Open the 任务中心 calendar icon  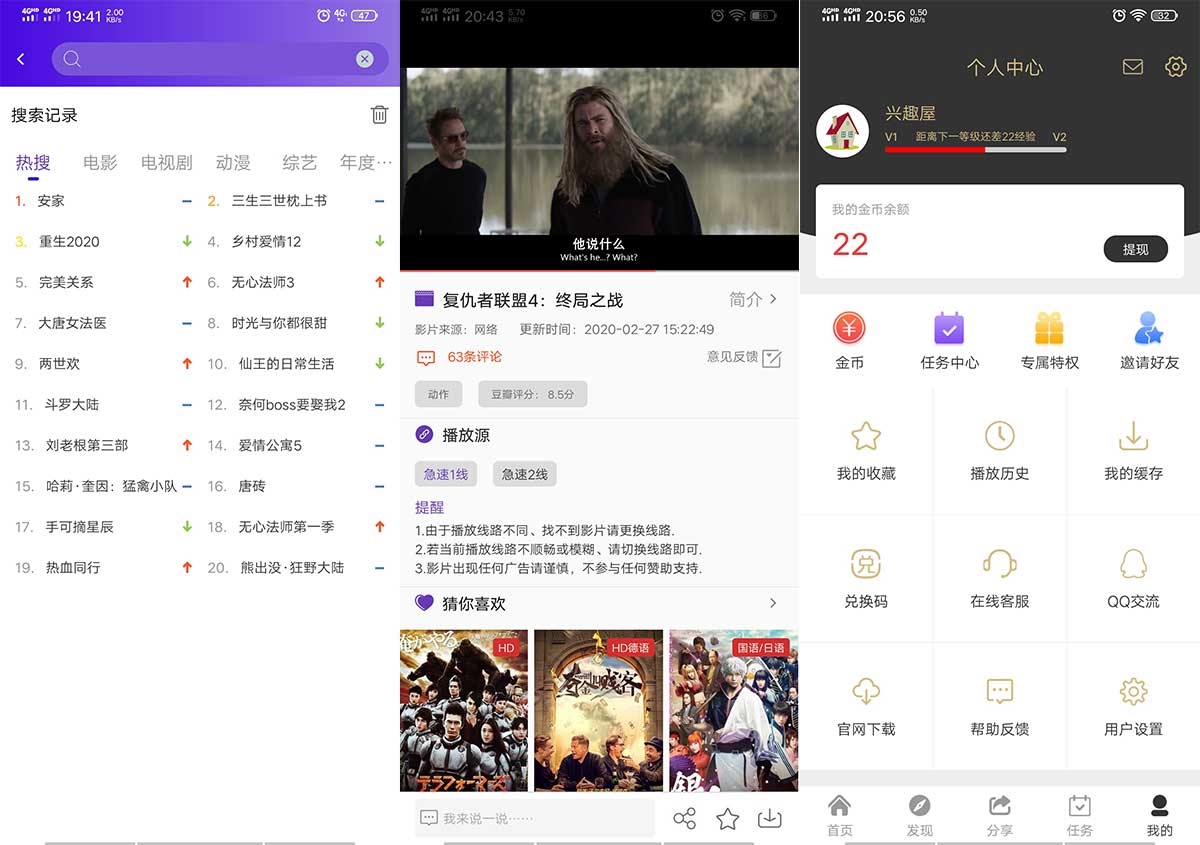pyautogui.click(x=949, y=328)
